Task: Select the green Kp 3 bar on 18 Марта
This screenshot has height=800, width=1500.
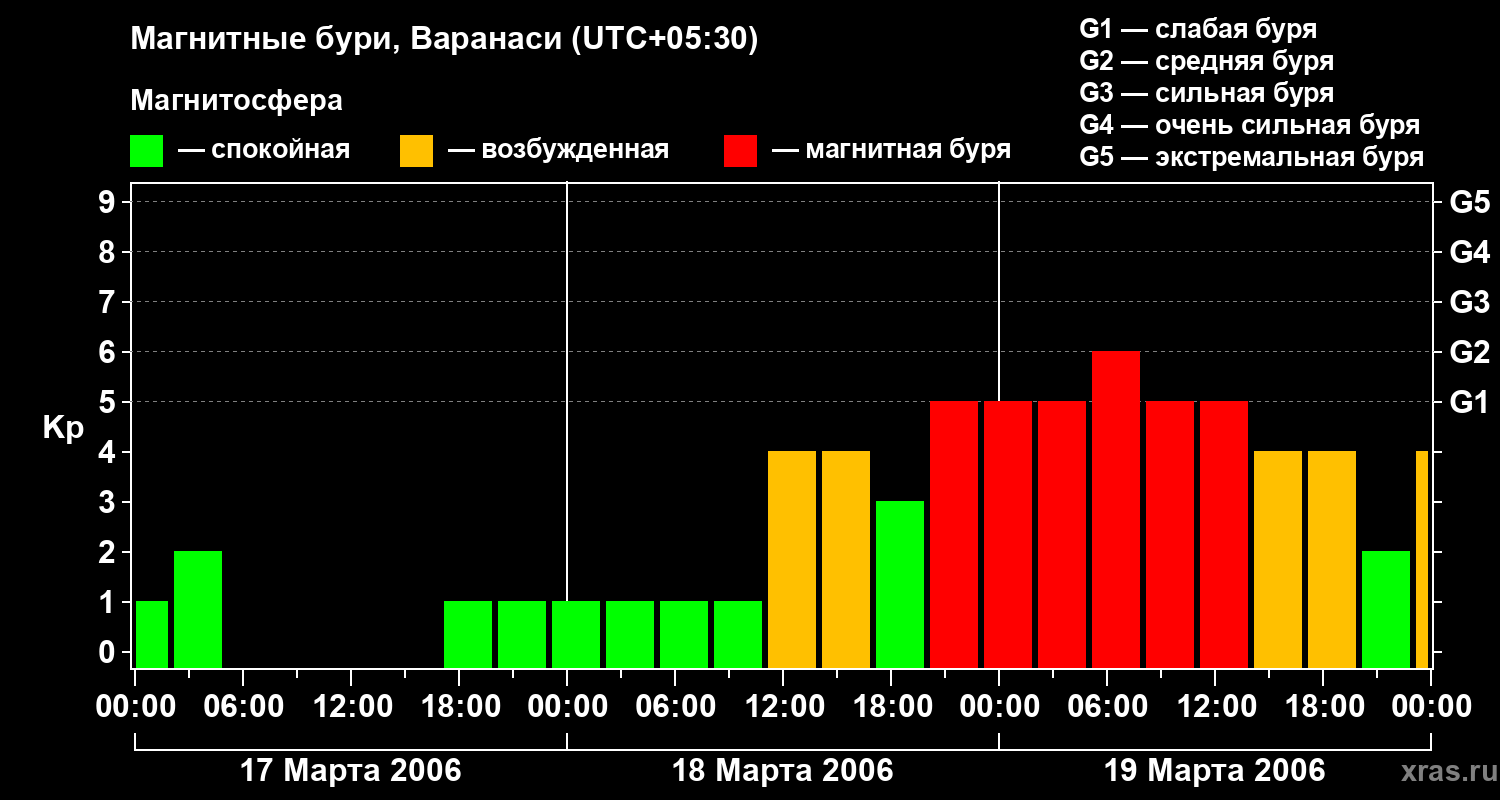Action: pos(900,585)
